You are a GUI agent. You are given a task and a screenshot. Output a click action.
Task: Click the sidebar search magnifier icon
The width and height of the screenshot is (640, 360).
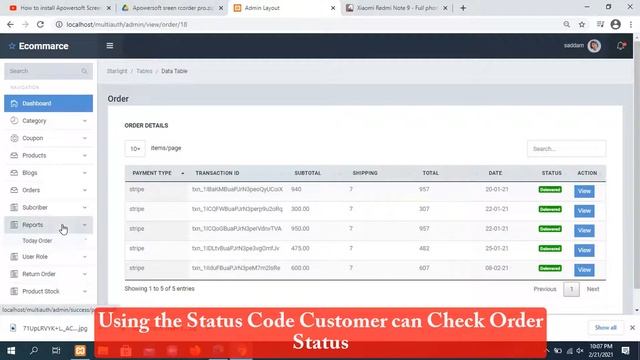84,71
